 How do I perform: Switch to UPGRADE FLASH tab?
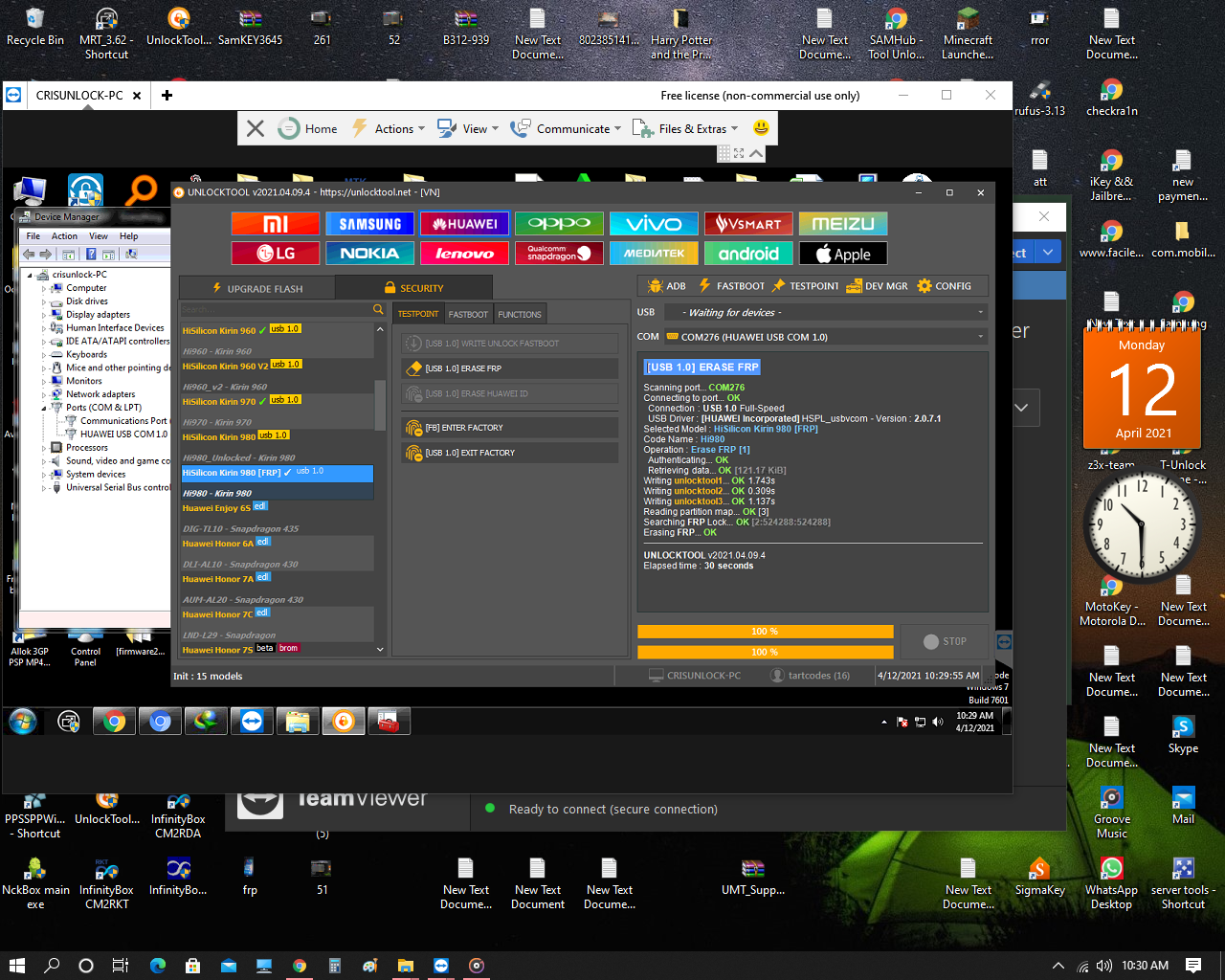[x=256, y=288]
